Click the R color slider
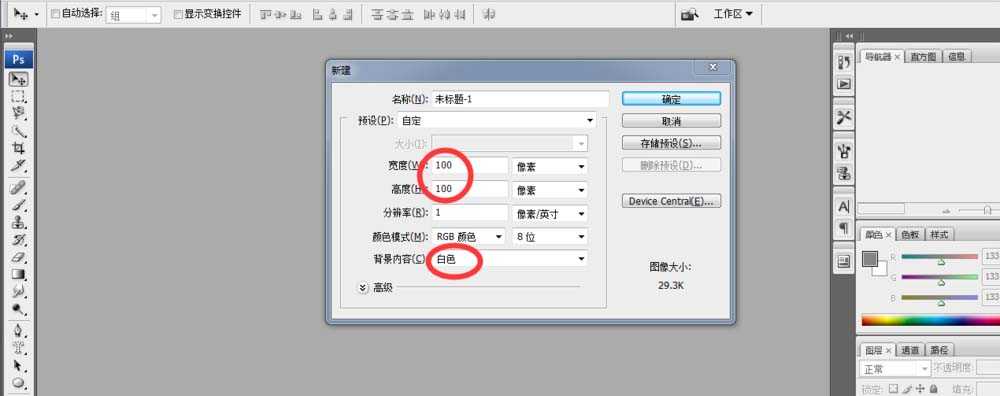This screenshot has height=396, width=1000. [939, 257]
